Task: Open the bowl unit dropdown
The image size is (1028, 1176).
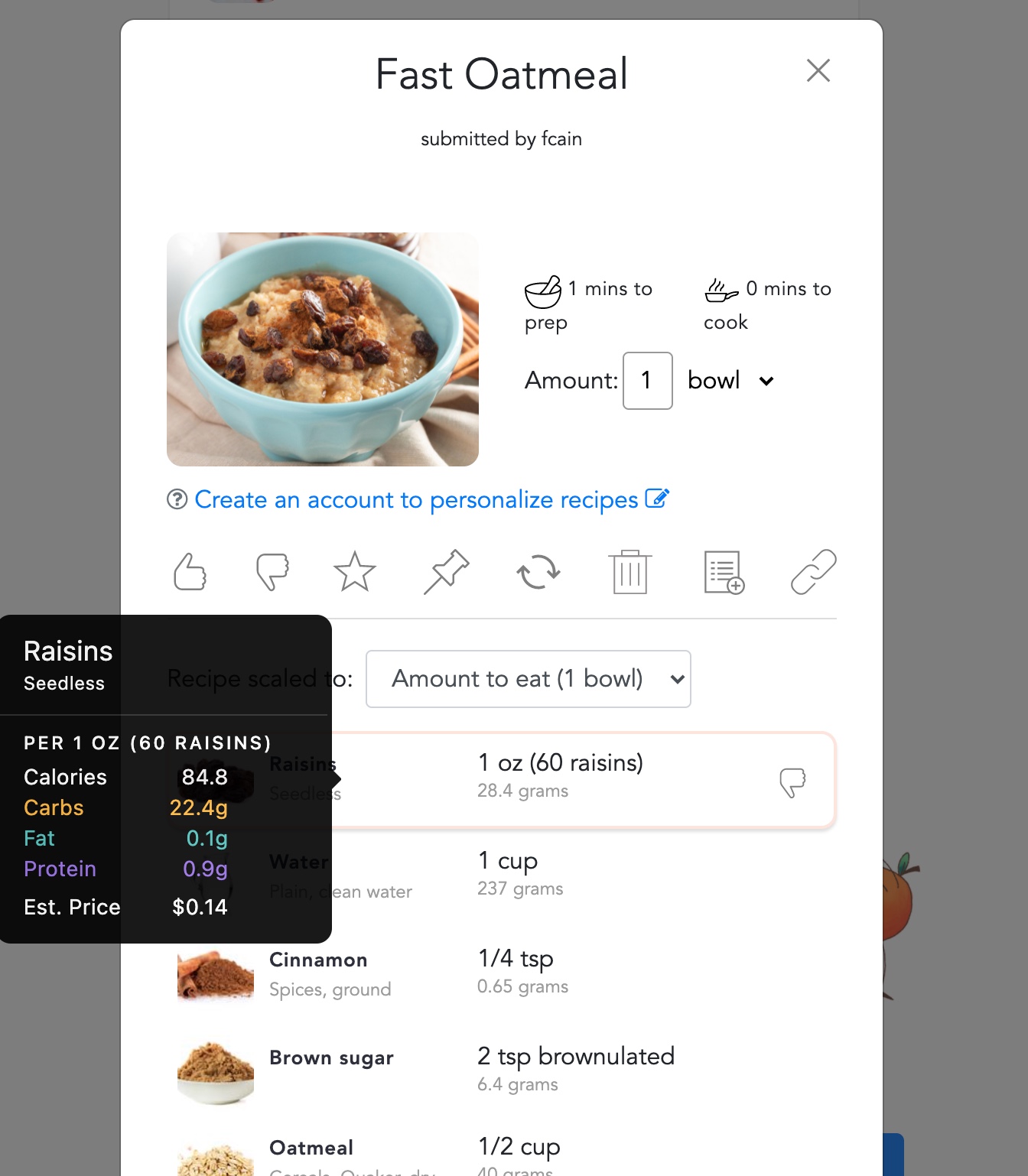Action: point(731,381)
